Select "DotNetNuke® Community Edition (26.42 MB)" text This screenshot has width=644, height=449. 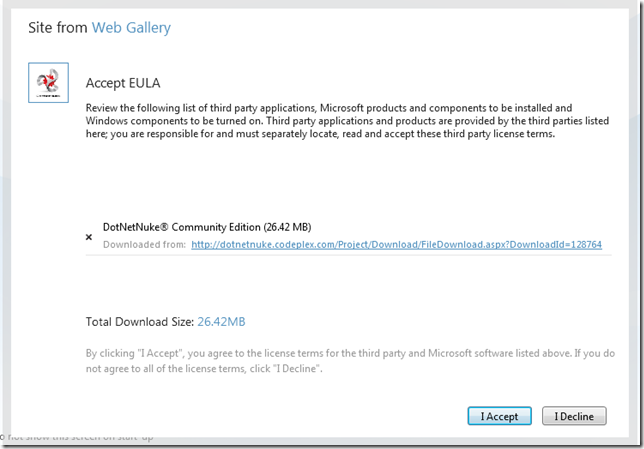tap(207, 227)
